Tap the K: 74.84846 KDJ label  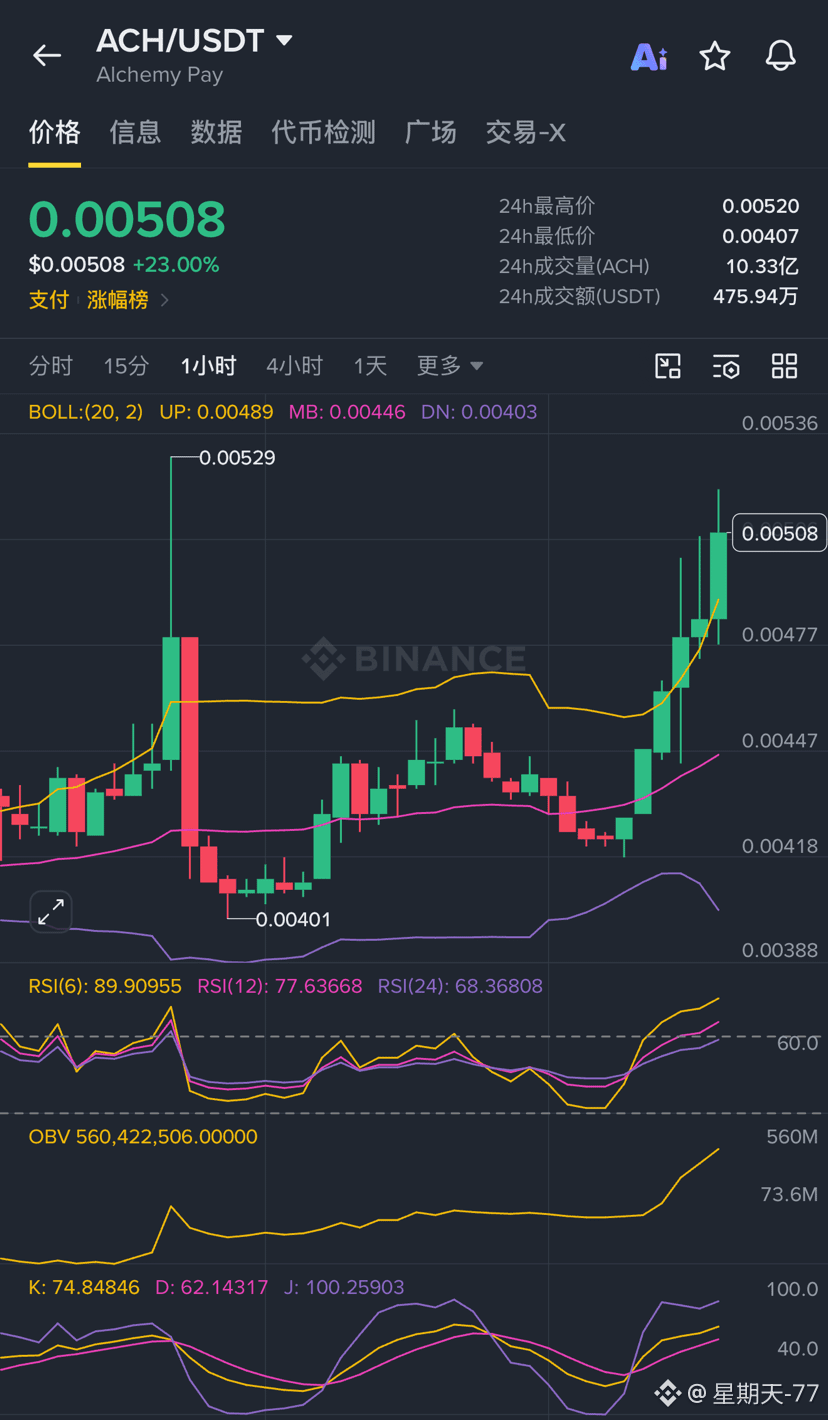[84, 1287]
